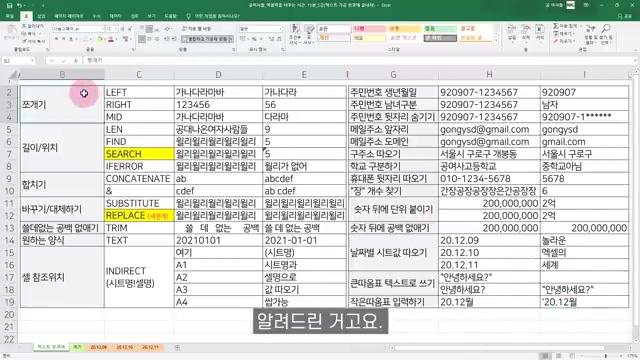Open the Formulas ribbon tab

96,16
